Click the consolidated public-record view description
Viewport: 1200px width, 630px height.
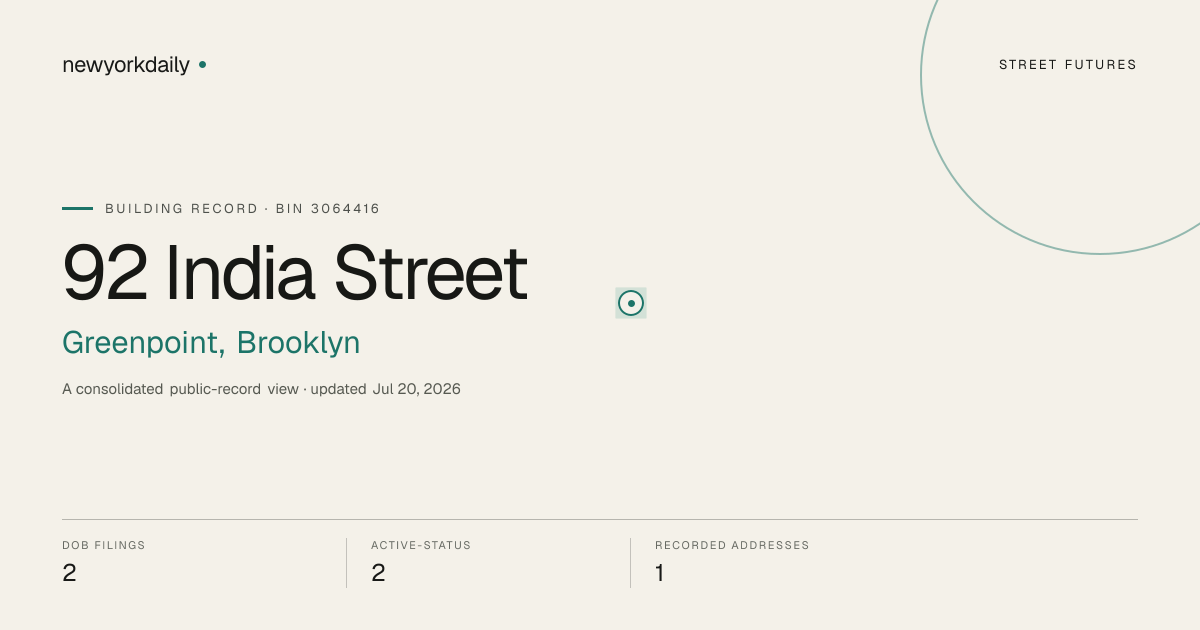tap(180, 389)
